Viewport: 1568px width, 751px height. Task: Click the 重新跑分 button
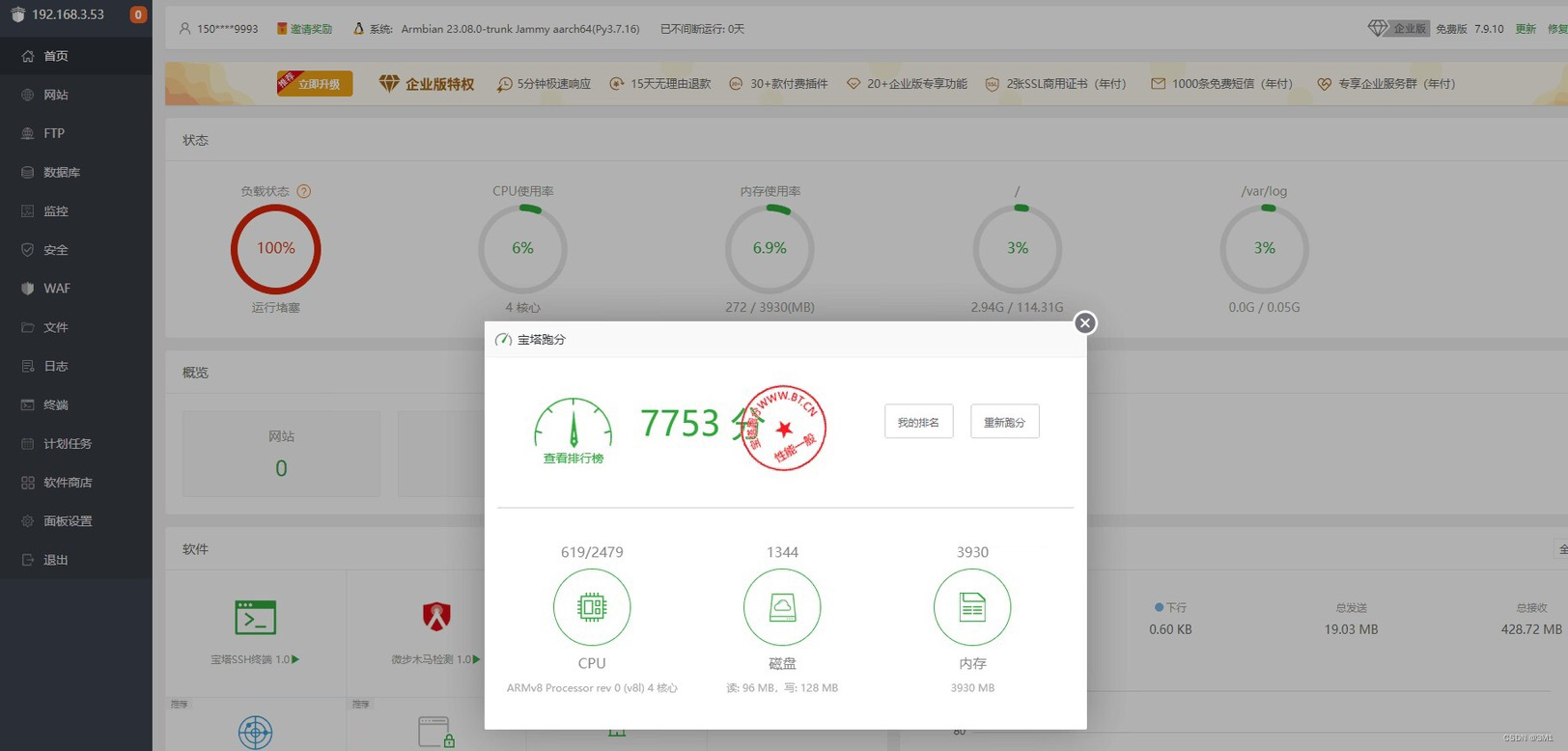click(x=1004, y=422)
